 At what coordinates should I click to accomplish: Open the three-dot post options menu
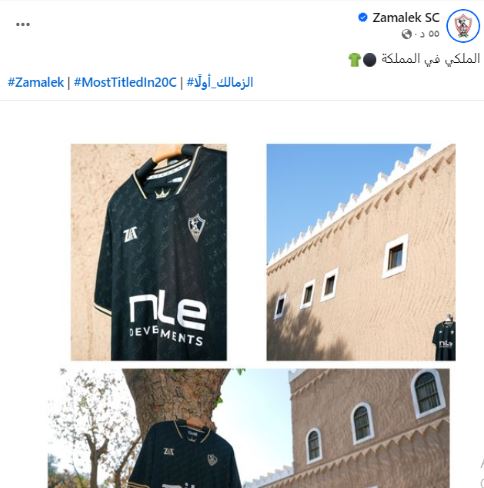23,24
